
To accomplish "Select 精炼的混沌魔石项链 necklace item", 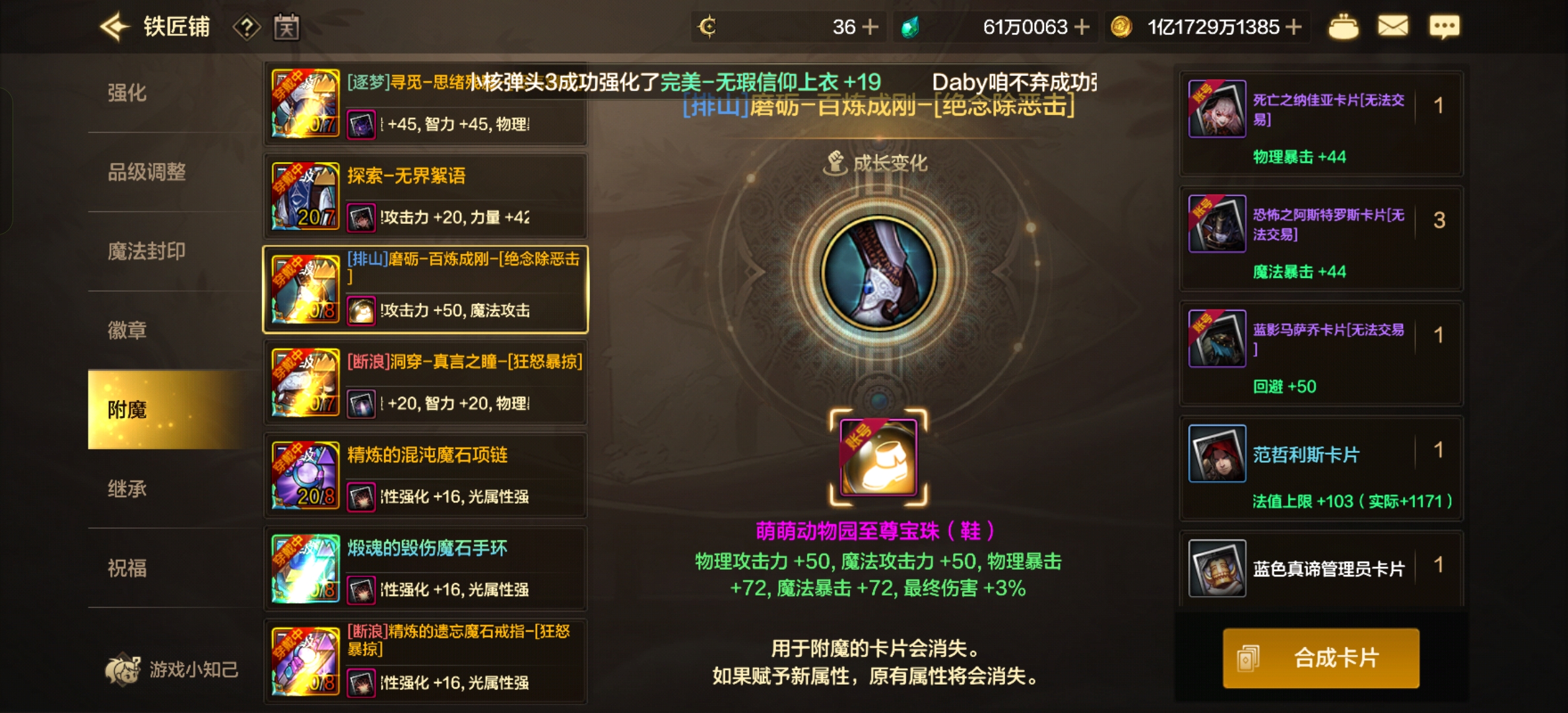I will (426, 475).
